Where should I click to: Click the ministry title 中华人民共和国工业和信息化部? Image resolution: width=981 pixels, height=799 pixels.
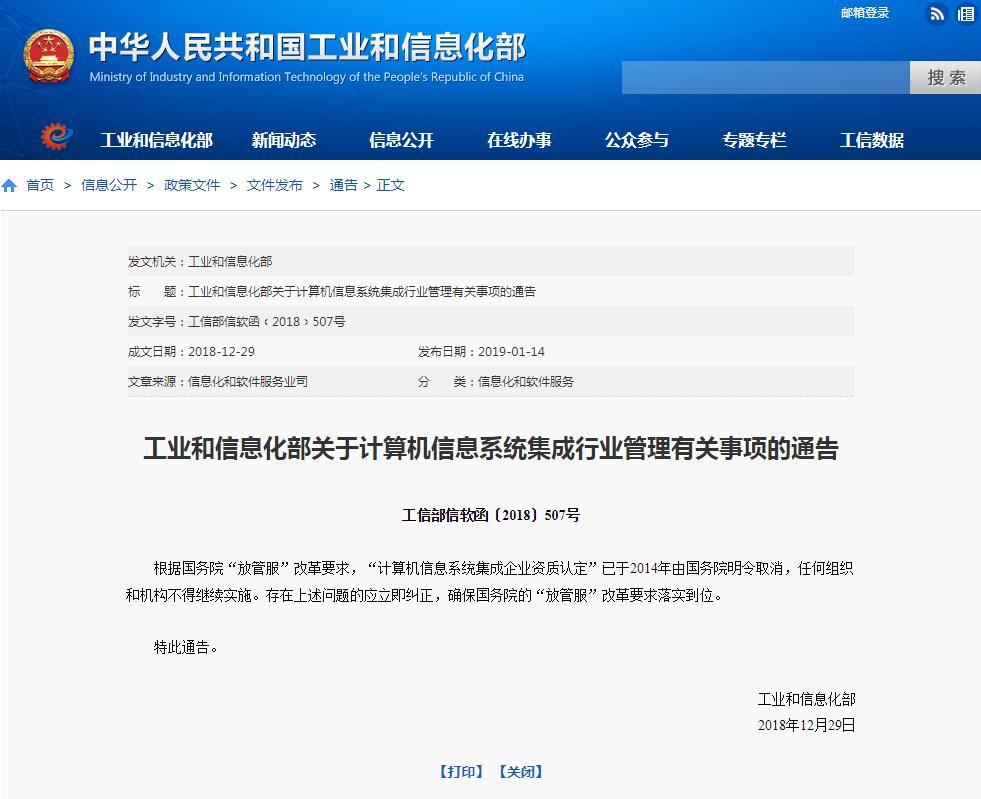[x=307, y=47]
